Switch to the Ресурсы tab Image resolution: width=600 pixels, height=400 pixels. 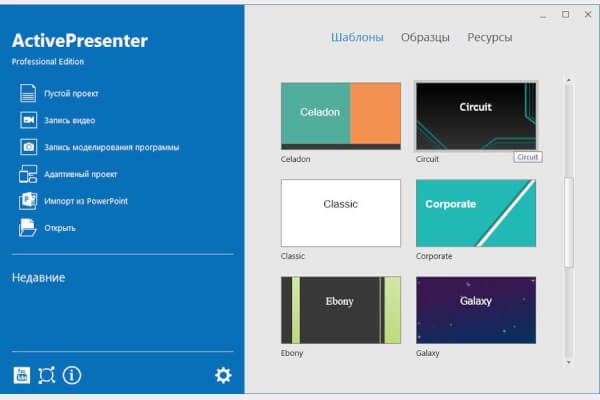tap(489, 38)
